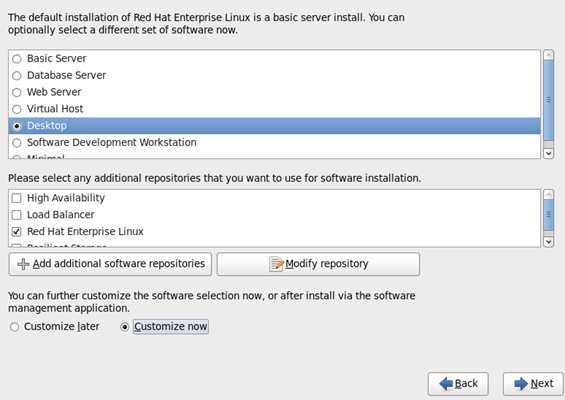Image resolution: width=565 pixels, height=400 pixels.
Task: Select the Web Server radio button
Action: point(17,93)
